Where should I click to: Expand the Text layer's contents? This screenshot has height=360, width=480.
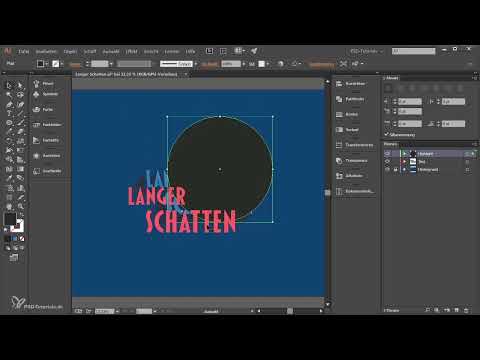point(404,161)
